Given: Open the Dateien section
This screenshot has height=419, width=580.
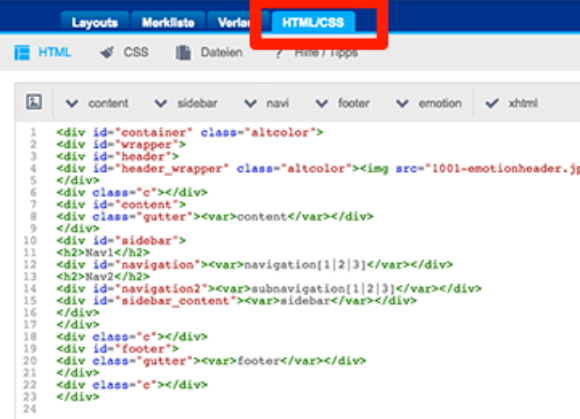Looking at the screenshot, I should coord(221,53).
